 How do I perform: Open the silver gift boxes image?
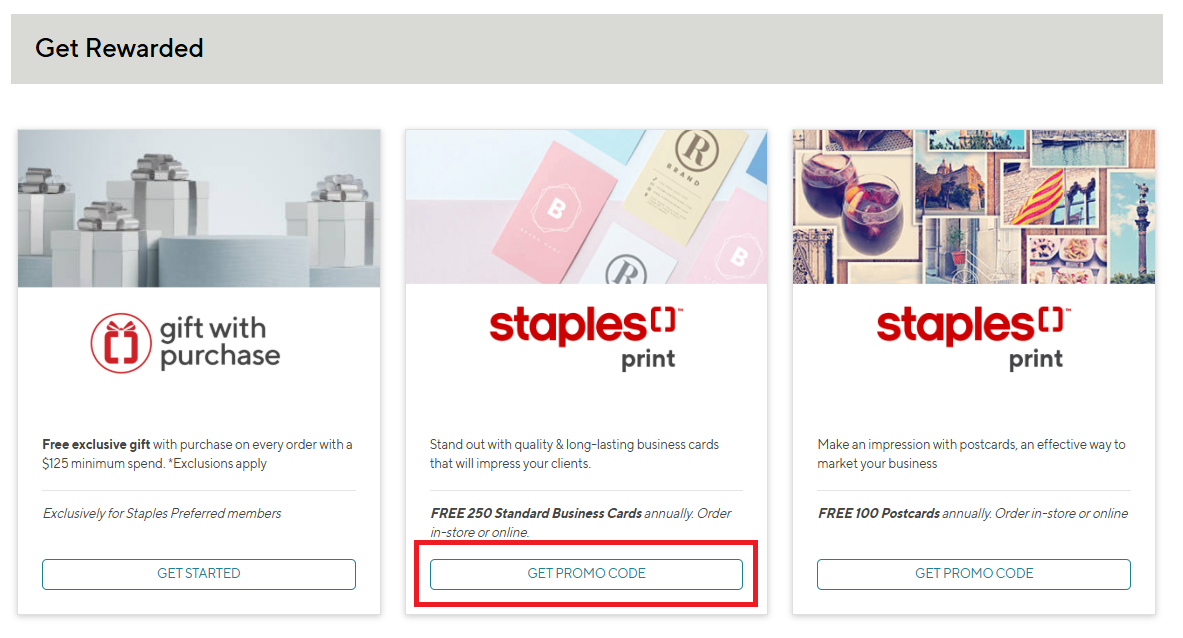[x=199, y=208]
